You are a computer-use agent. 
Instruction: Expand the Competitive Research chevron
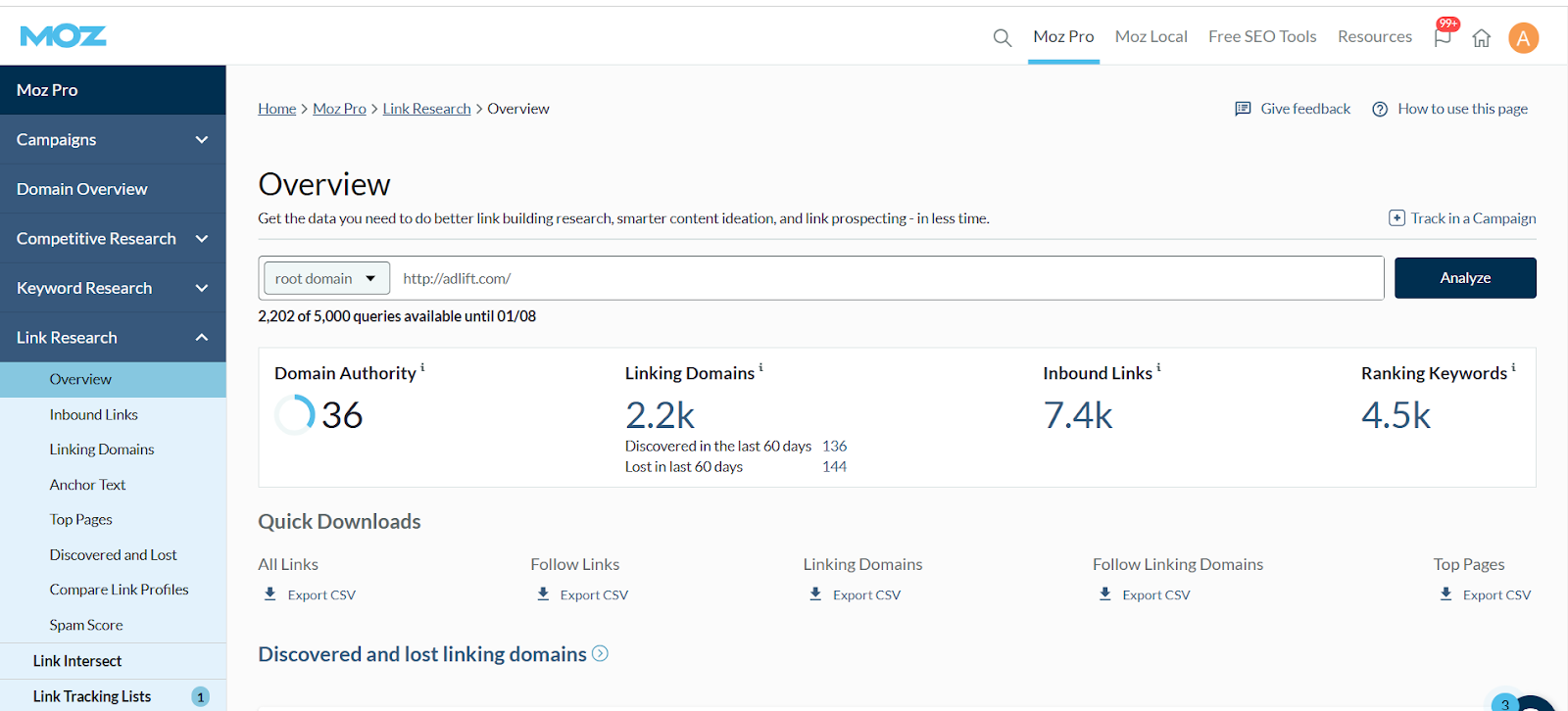click(202, 239)
